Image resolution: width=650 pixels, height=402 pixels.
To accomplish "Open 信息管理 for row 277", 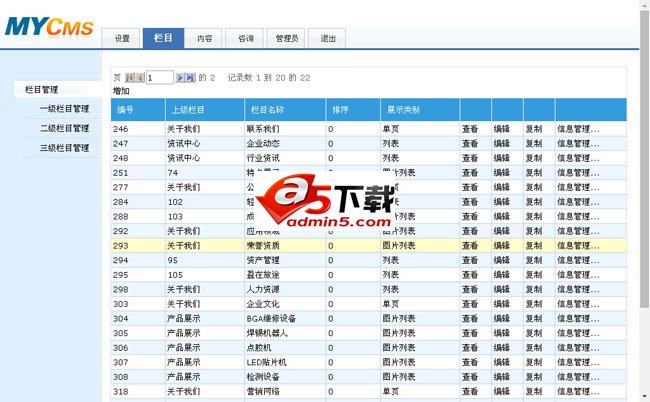I will (x=578, y=187).
